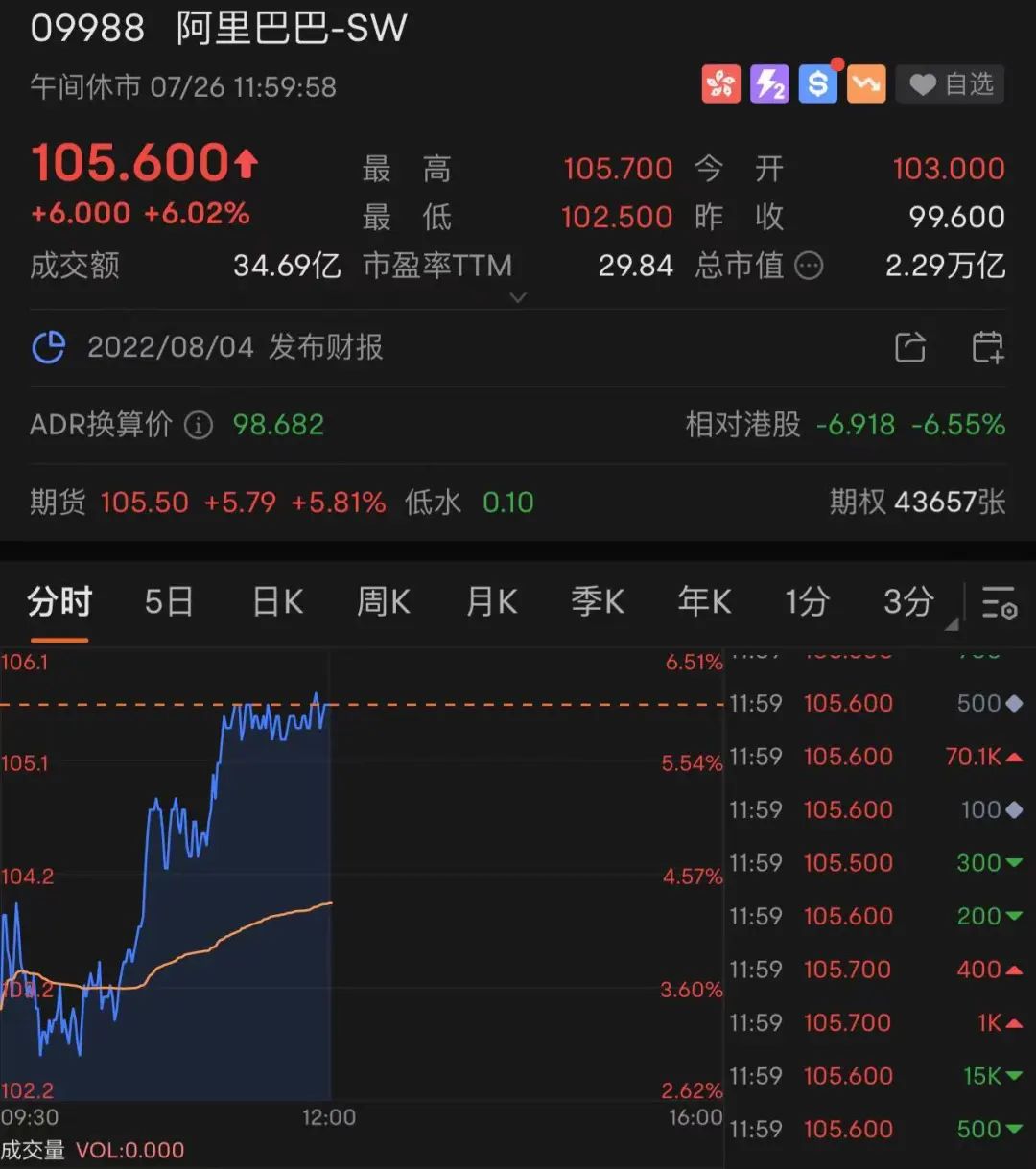Select the trade row with 200 volume
The width and height of the screenshot is (1036, 1169).
[x=876, y=917]
